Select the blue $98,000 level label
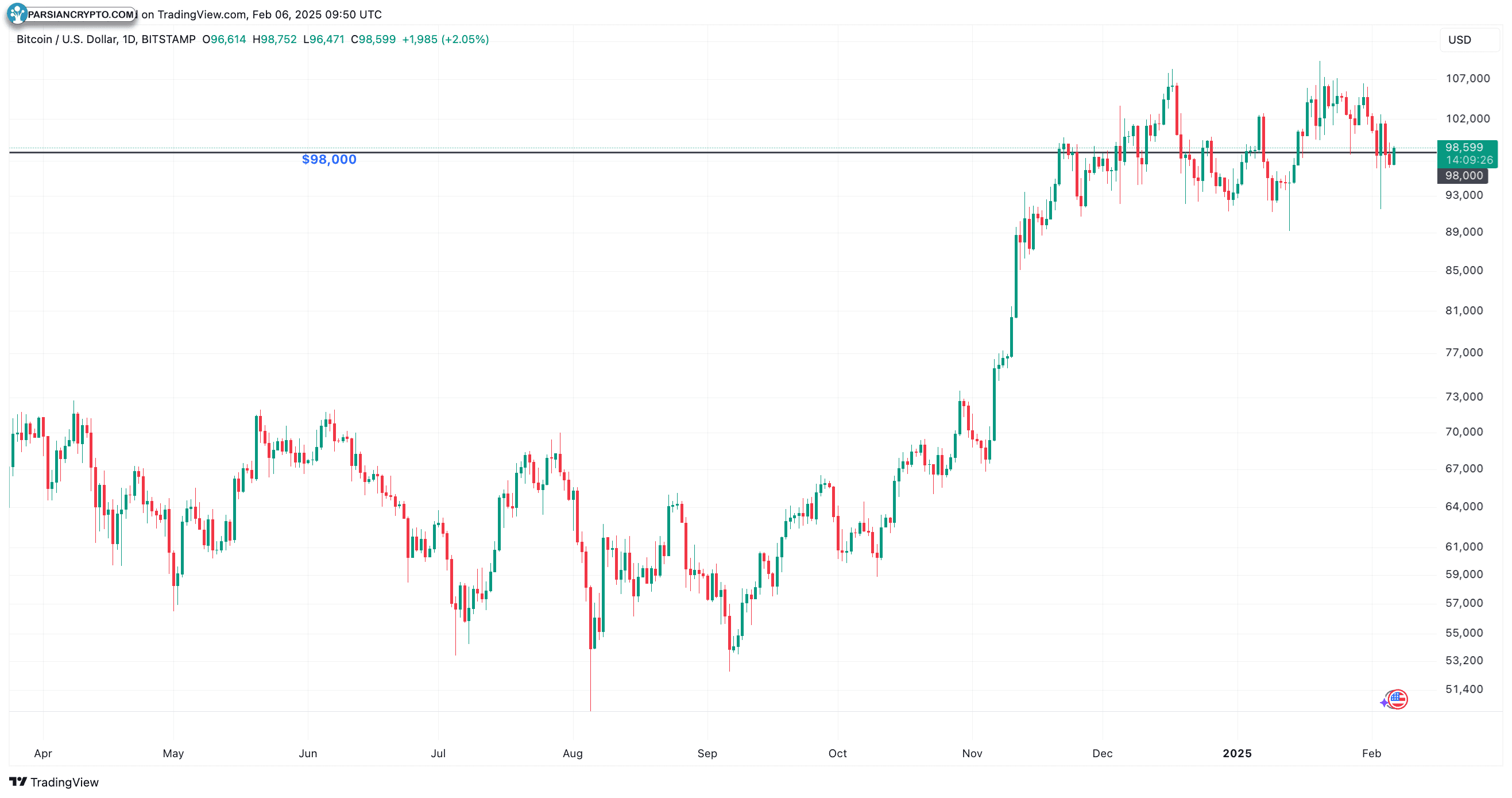The height and width of the screenshot is (798, 1512). [x=329, y=160]
